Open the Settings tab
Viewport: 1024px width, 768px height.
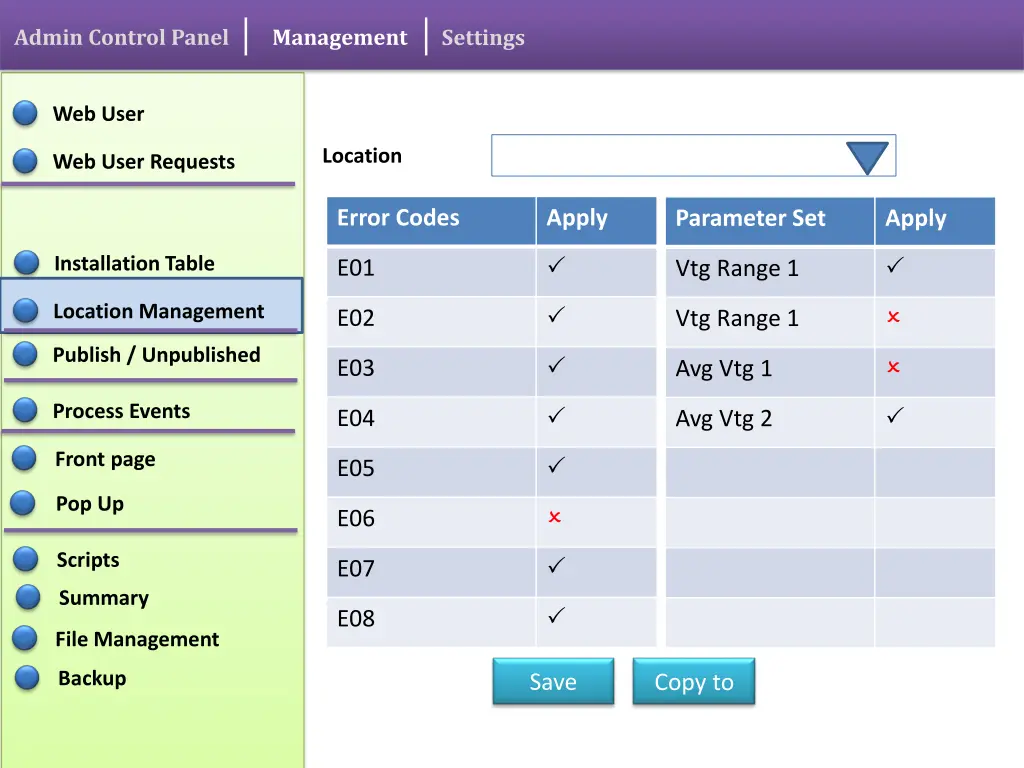point(482,38)
